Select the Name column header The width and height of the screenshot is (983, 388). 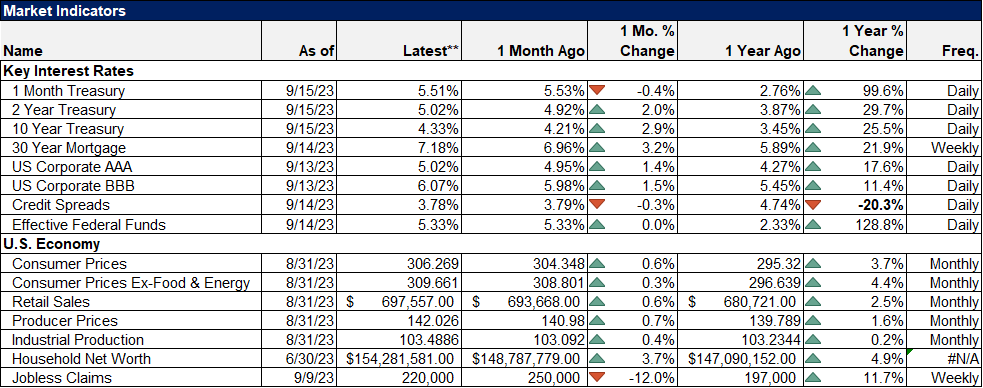tap(130, 41)
